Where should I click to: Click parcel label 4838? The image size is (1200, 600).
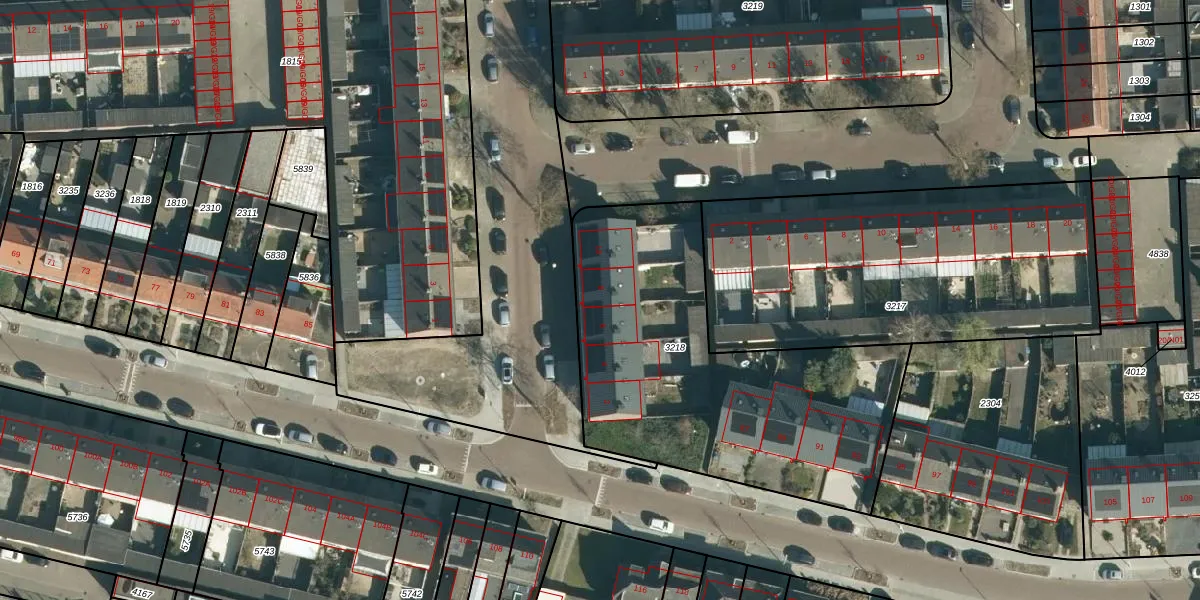1158,254
